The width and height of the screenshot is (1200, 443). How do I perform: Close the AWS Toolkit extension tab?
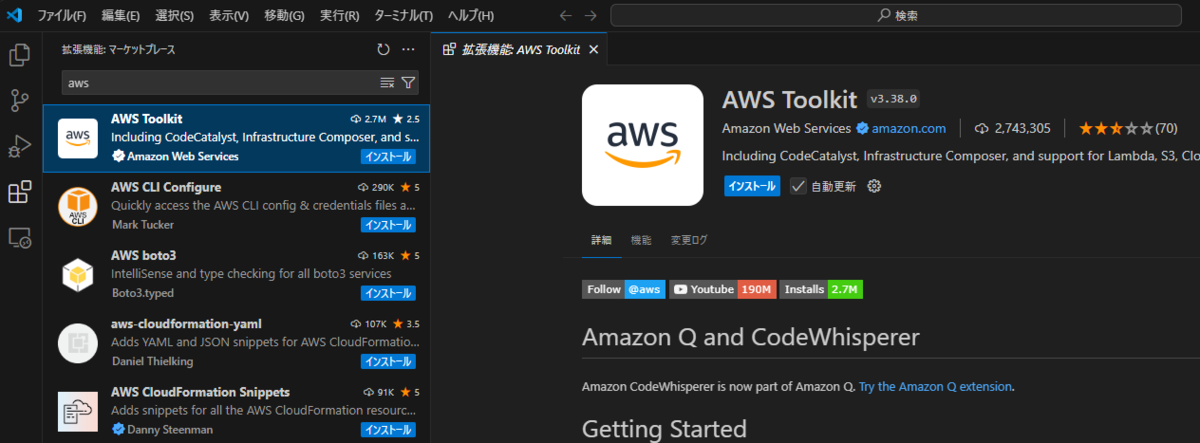(593, 49)
